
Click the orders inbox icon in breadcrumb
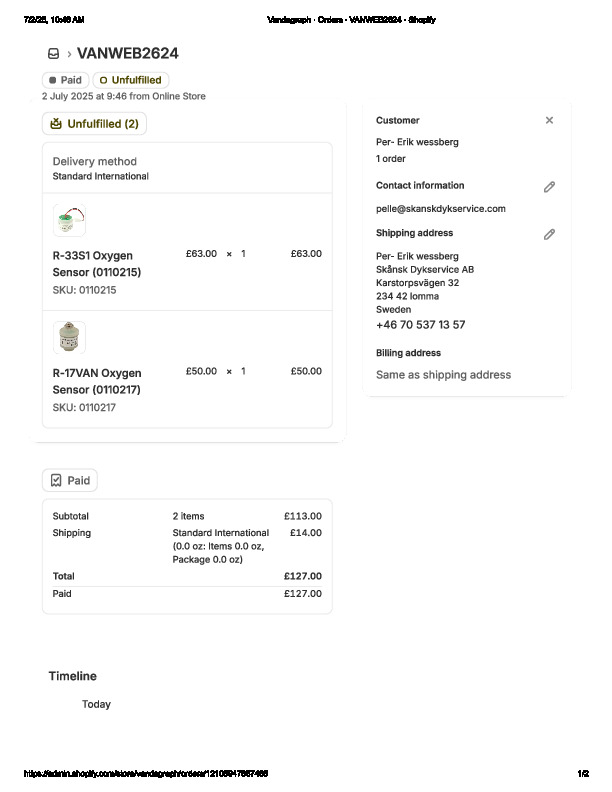(x=53, y=54)
